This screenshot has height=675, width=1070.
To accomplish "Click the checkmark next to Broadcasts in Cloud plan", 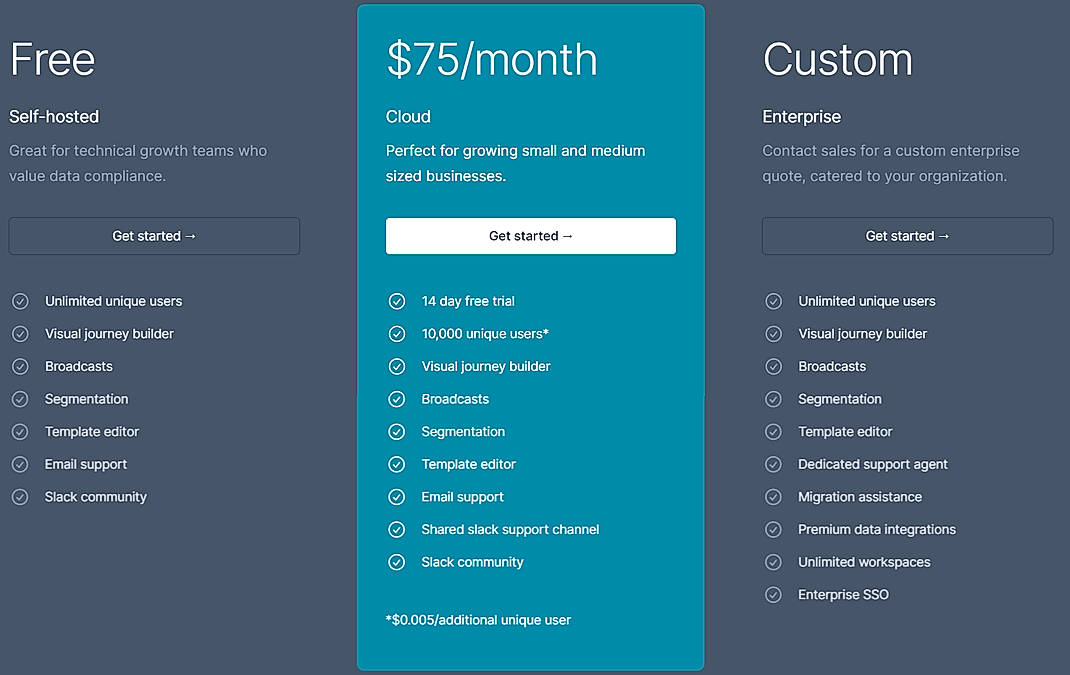I will (x=397, y=399).
